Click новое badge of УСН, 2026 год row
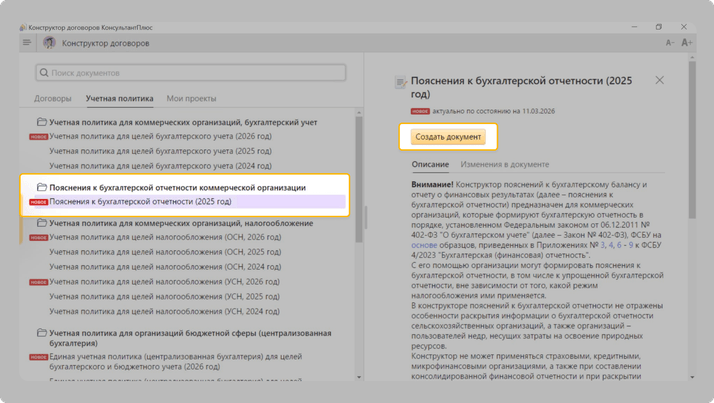The width and height of the screenshot is (714, 403). click(x=39, y=282)
